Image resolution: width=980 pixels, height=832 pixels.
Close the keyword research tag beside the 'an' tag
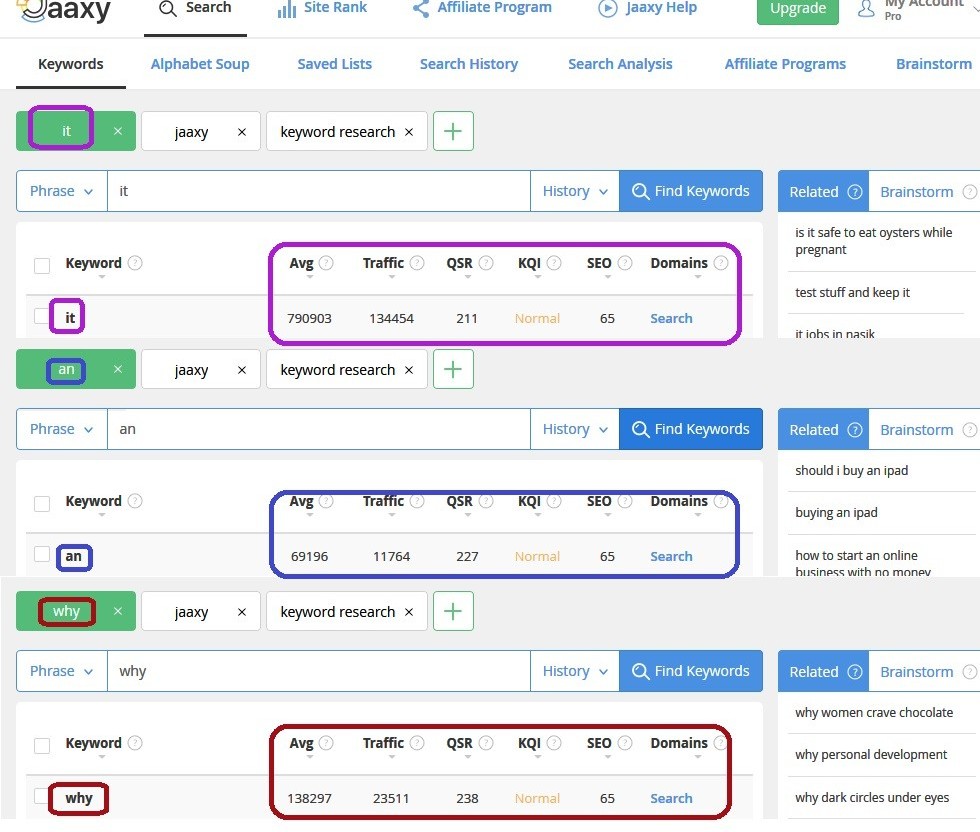click(x=409, y=370)
